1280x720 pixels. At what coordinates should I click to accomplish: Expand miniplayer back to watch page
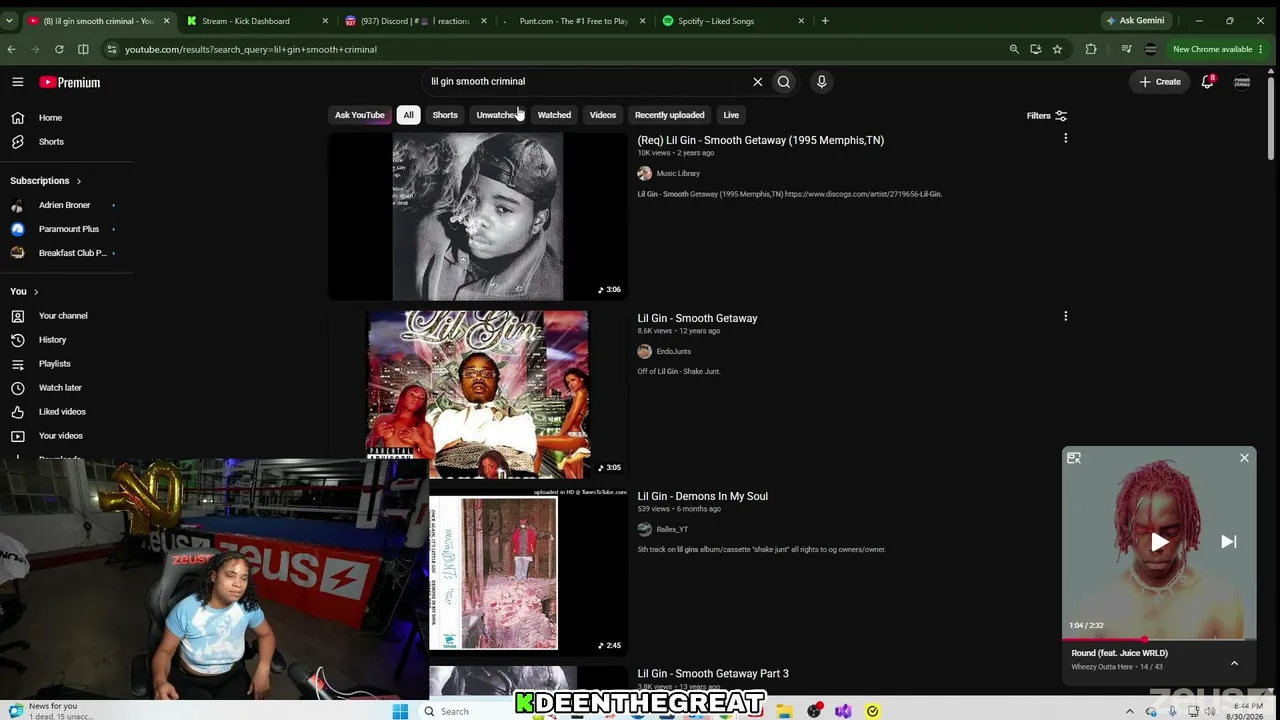[1074, 458]
